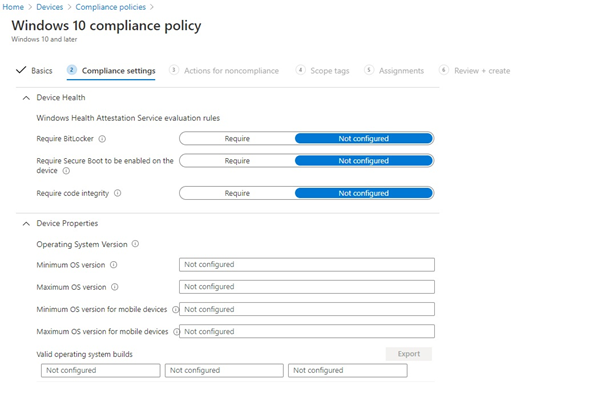Click the Export button
This screenshot has height=395, width=602.
[409, 354]
